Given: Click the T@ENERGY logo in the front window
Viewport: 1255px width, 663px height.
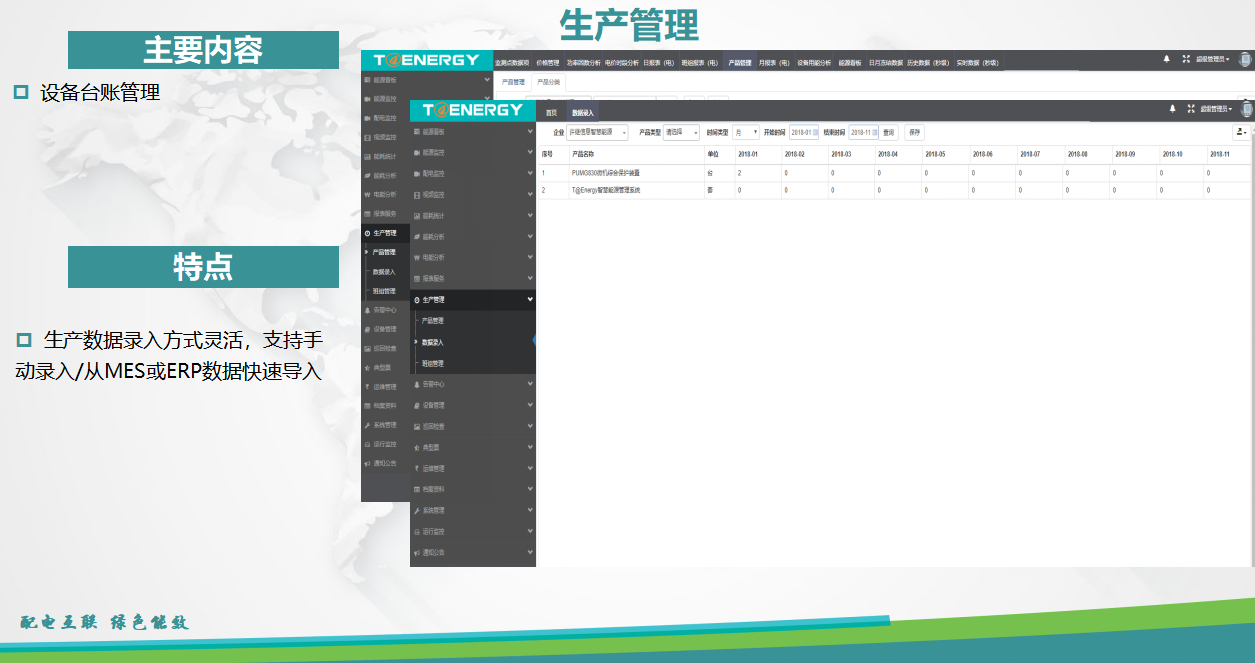Looking at the screenshot, I should tap(473, 110).
